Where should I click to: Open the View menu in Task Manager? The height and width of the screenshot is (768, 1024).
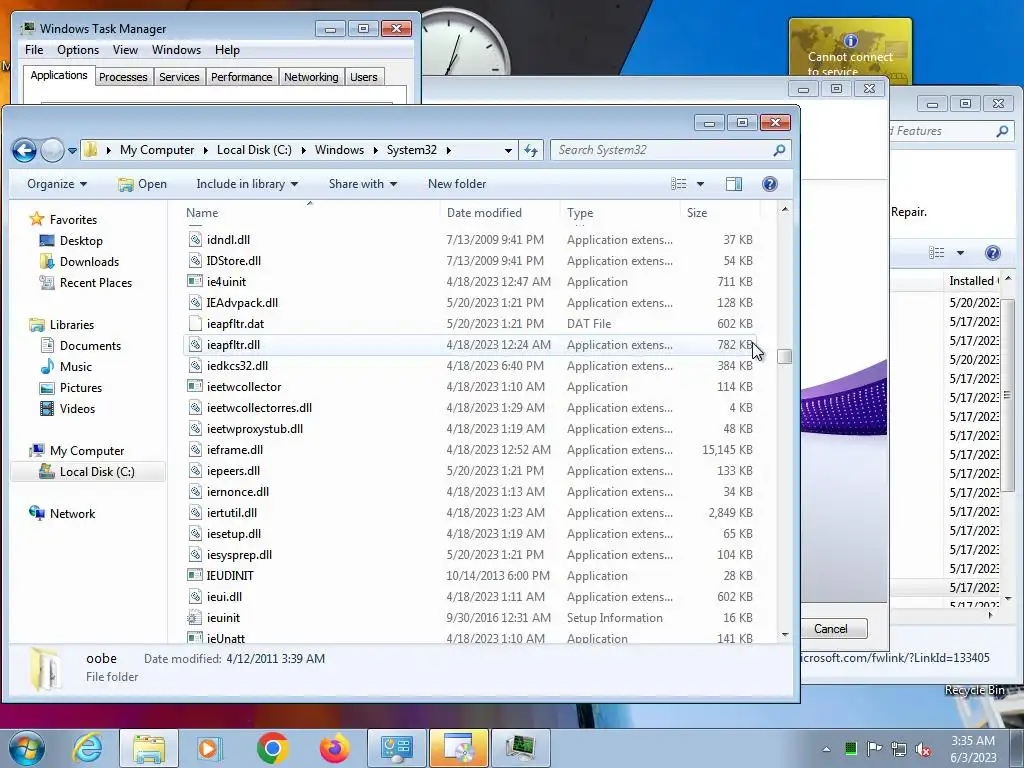point(125,50)
